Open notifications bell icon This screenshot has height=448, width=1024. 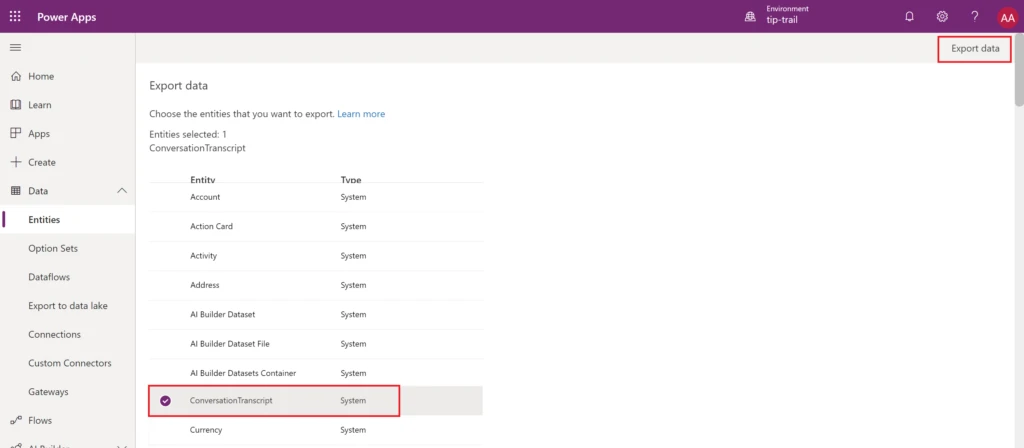tap(909, 17)
